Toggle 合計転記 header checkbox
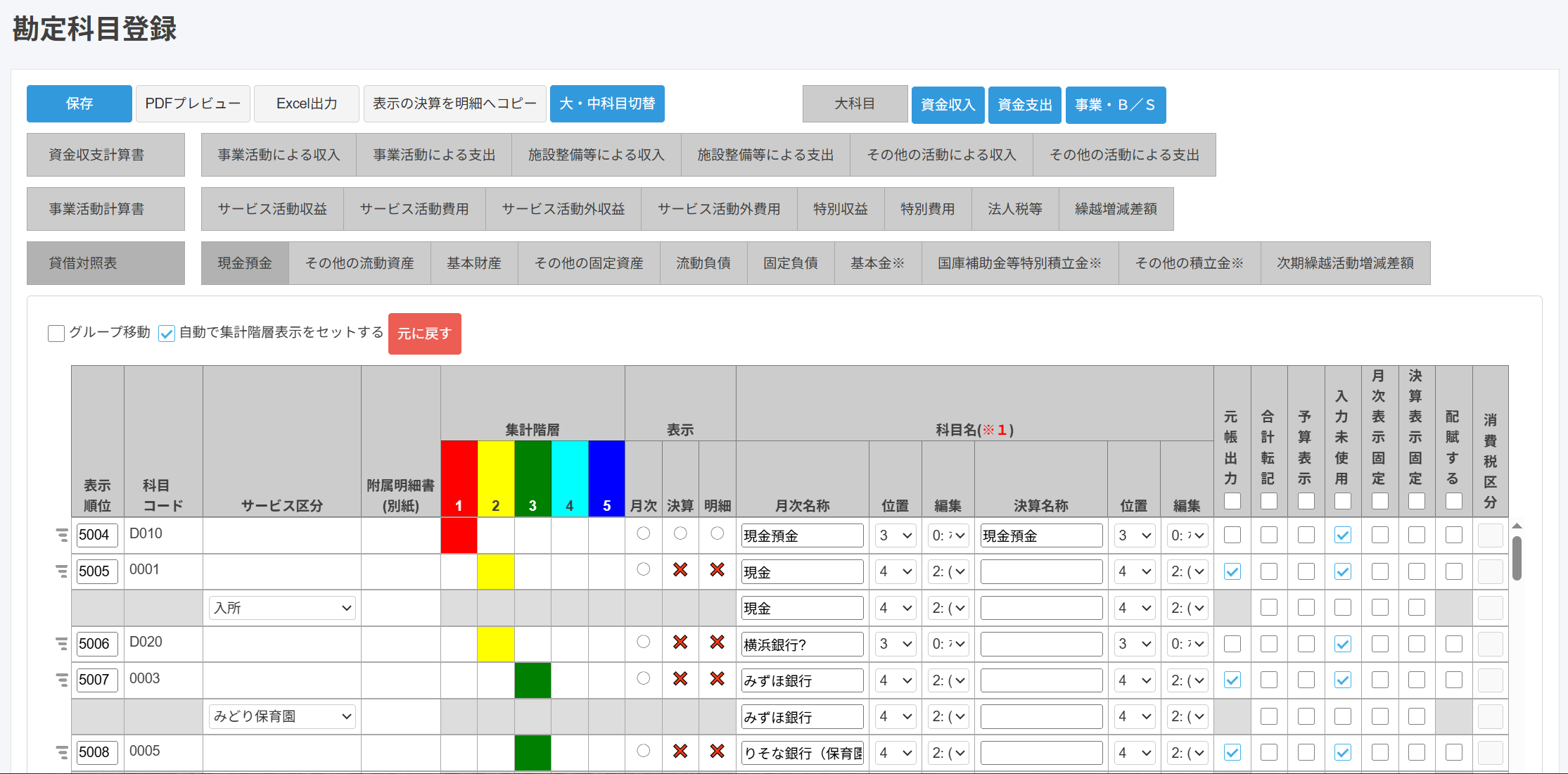 click(1269, 502)
